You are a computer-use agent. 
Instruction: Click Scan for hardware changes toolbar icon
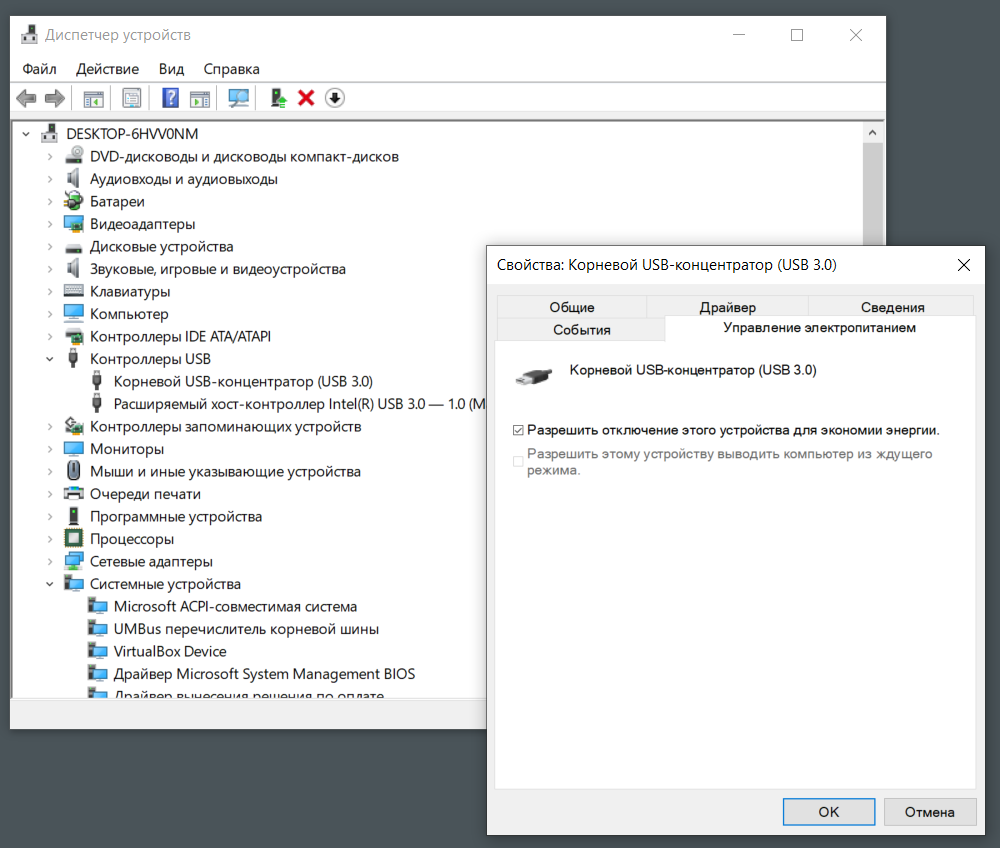click(x=238, y=98)
